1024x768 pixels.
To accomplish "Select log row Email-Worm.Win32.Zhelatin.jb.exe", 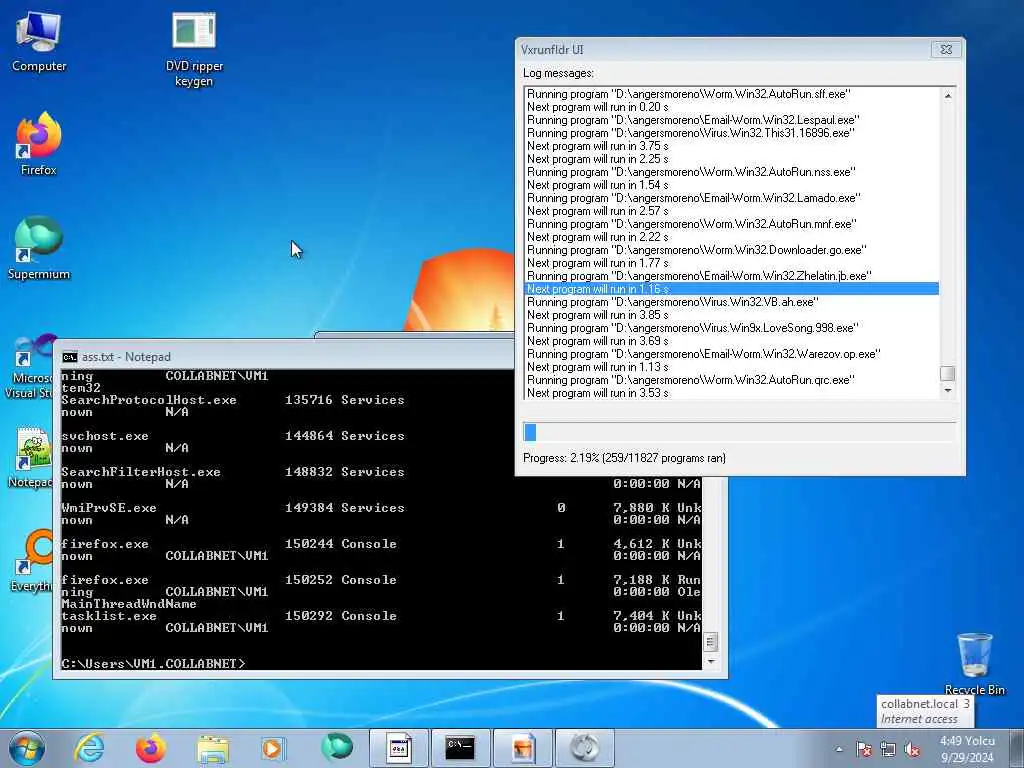I will click(x=732, y=276).
